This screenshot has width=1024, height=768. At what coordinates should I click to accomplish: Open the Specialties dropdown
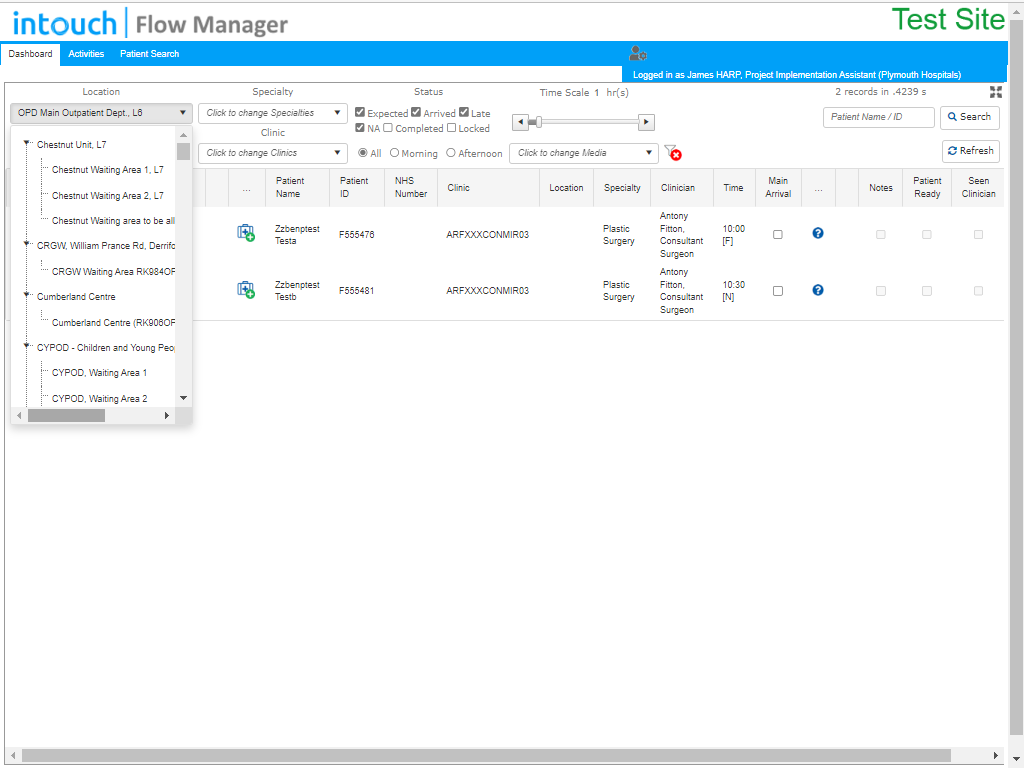(273, 113)
